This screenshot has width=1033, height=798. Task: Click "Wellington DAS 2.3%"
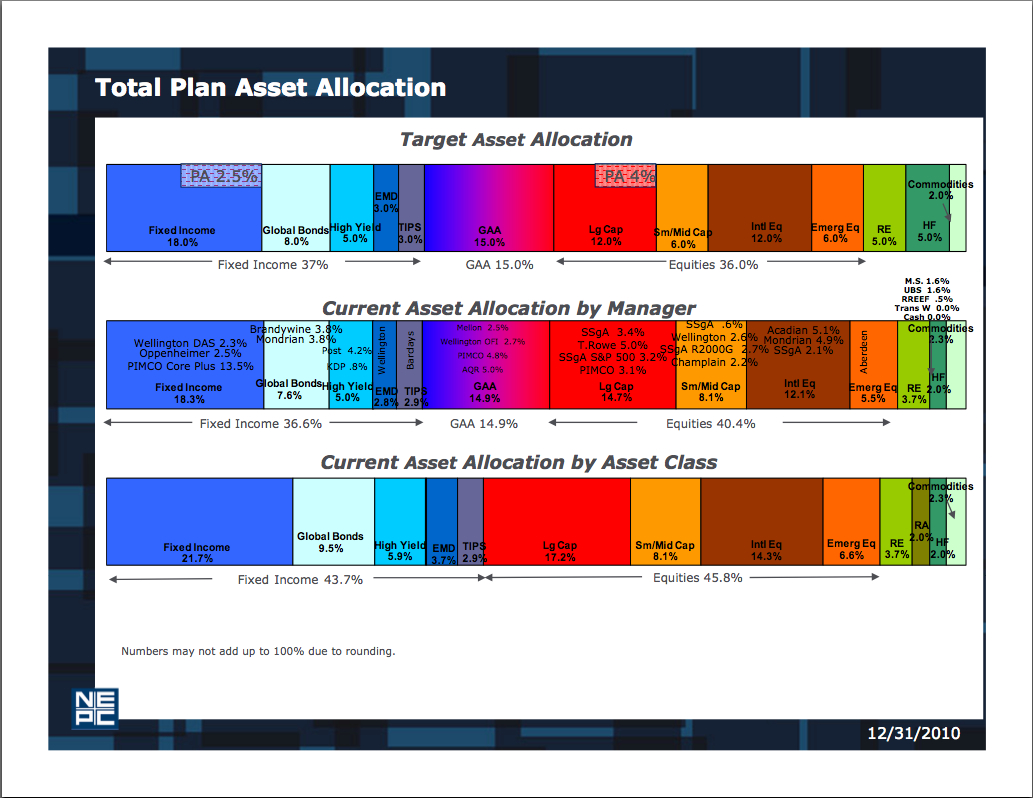point(190,343)
